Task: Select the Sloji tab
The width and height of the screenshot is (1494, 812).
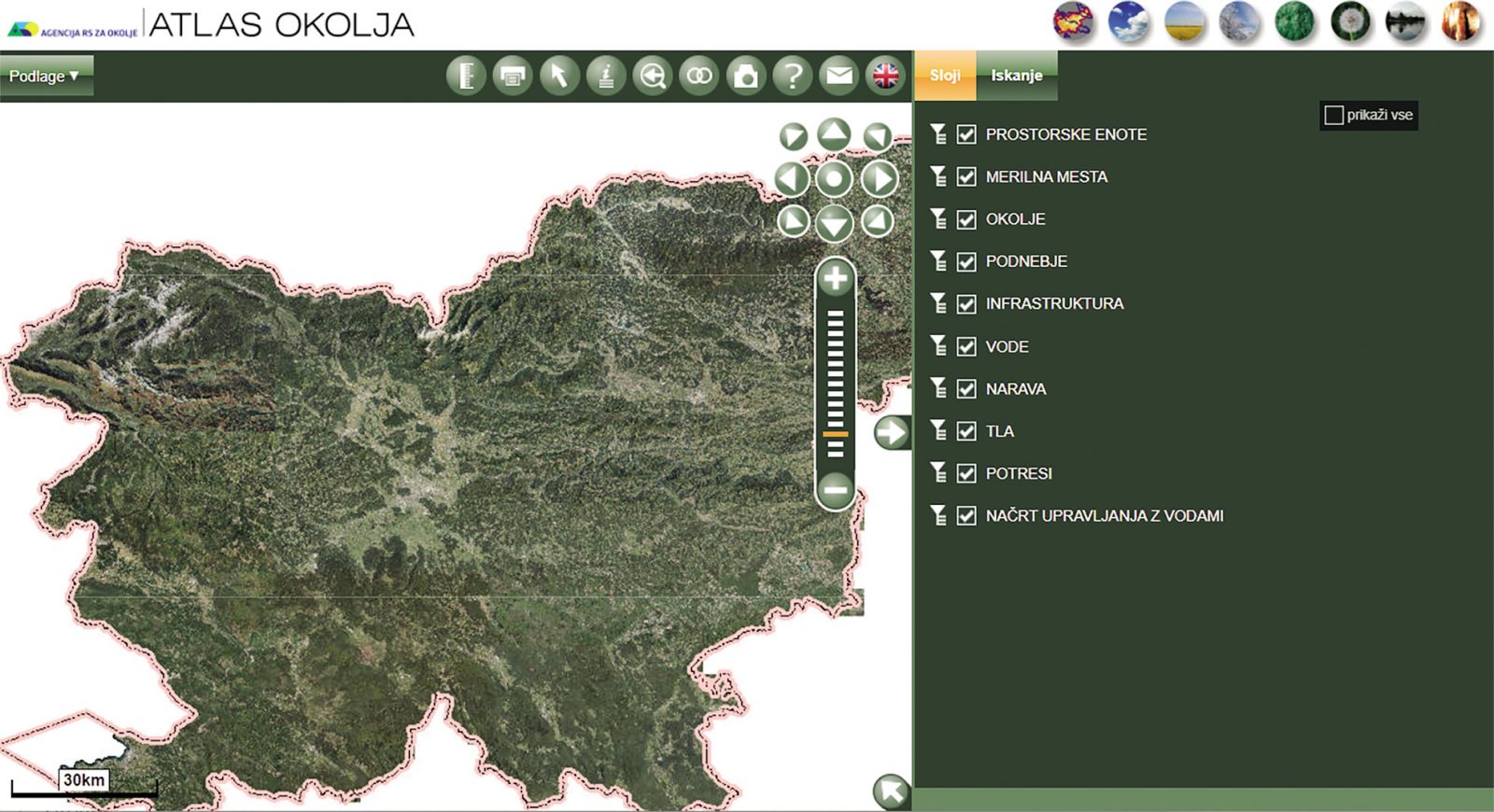Action: pyautogui.click(x=944, y=76)
